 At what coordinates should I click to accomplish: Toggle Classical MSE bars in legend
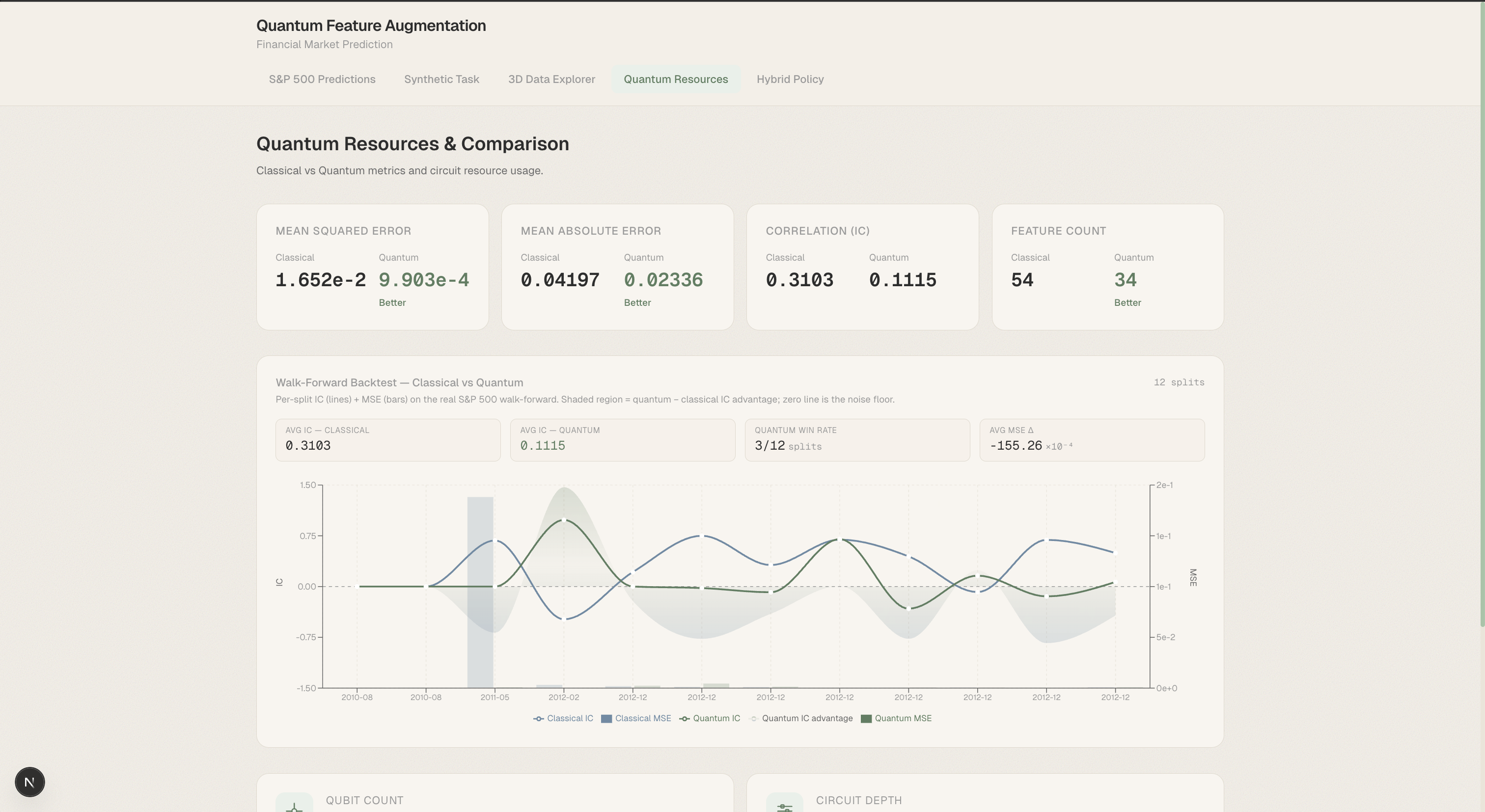tap(636, 719)
